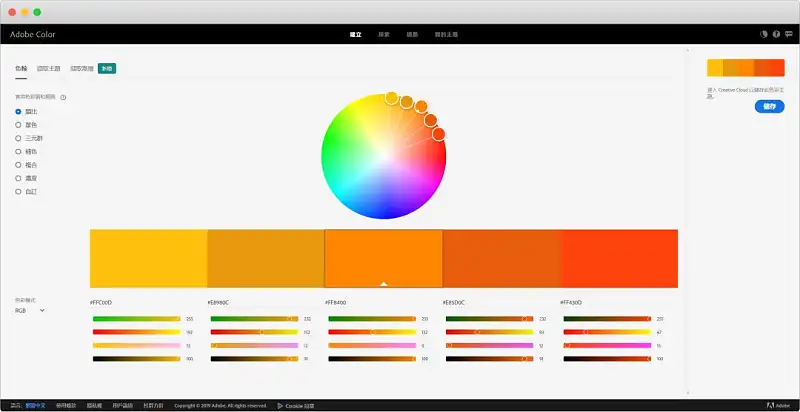
Task: Click the green New (新增) badge
Action: [107, 68]
